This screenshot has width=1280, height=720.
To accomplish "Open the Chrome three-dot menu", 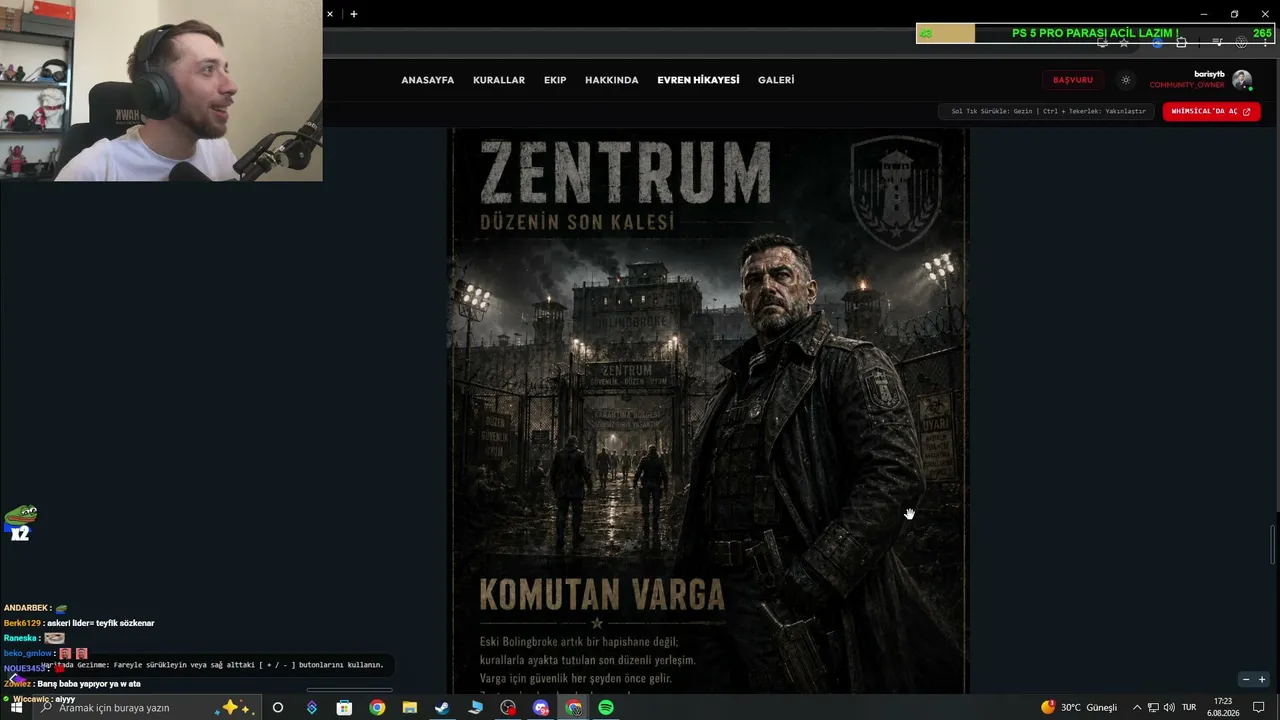I will click(1265, 42).
